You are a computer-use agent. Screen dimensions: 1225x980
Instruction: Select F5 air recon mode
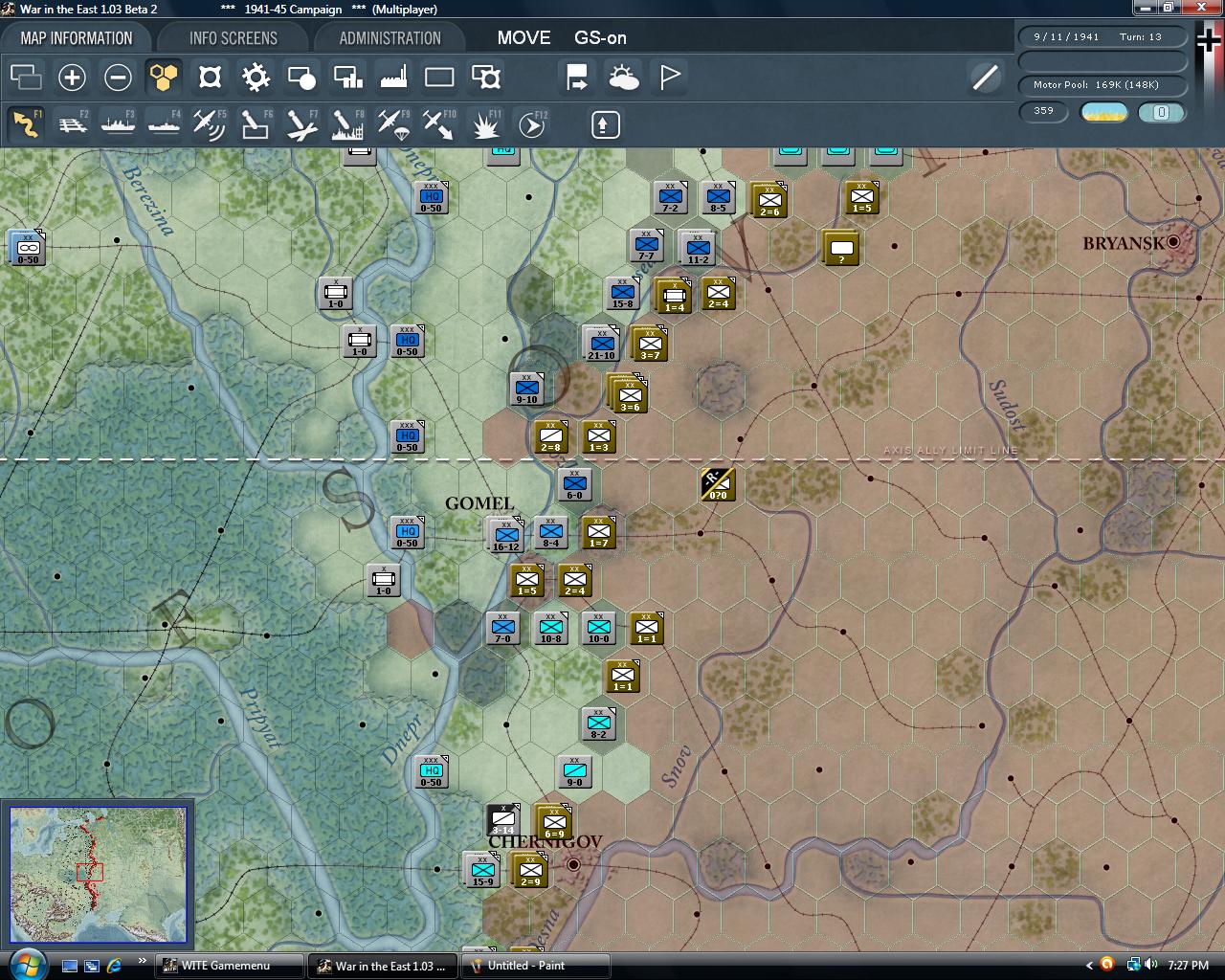coord(210,124)
